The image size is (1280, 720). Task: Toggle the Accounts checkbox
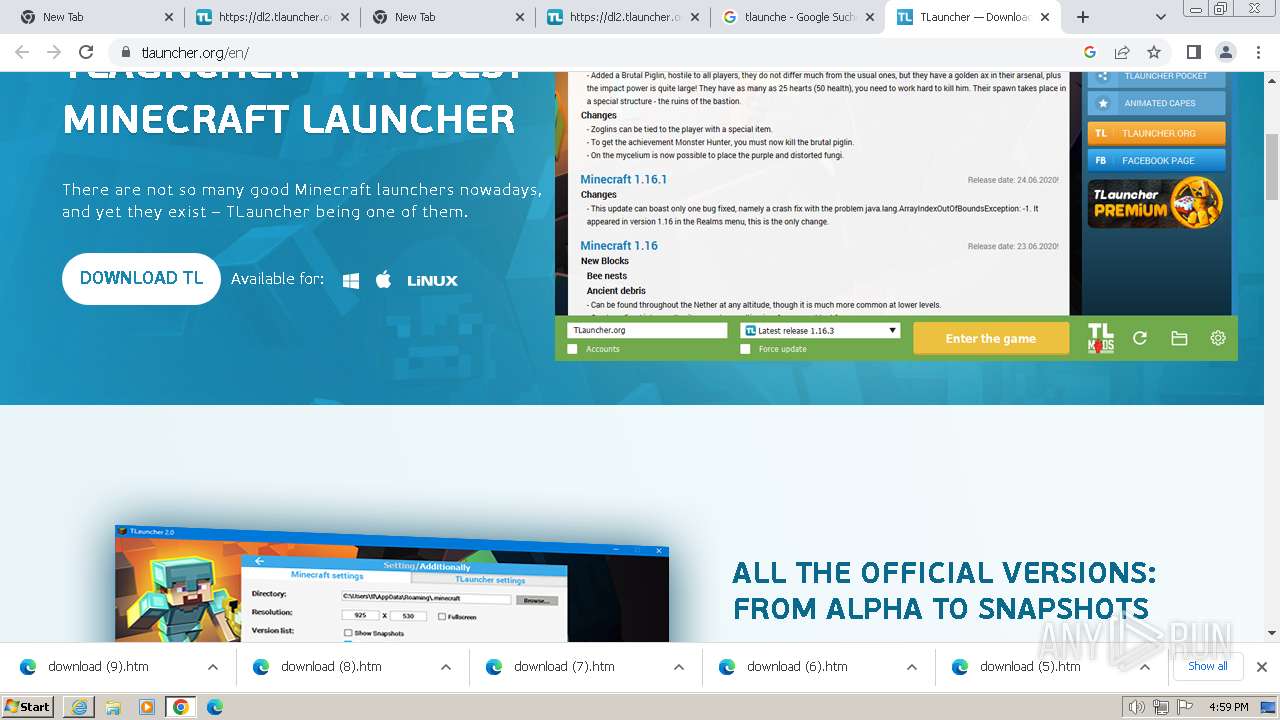click(572, 349)
